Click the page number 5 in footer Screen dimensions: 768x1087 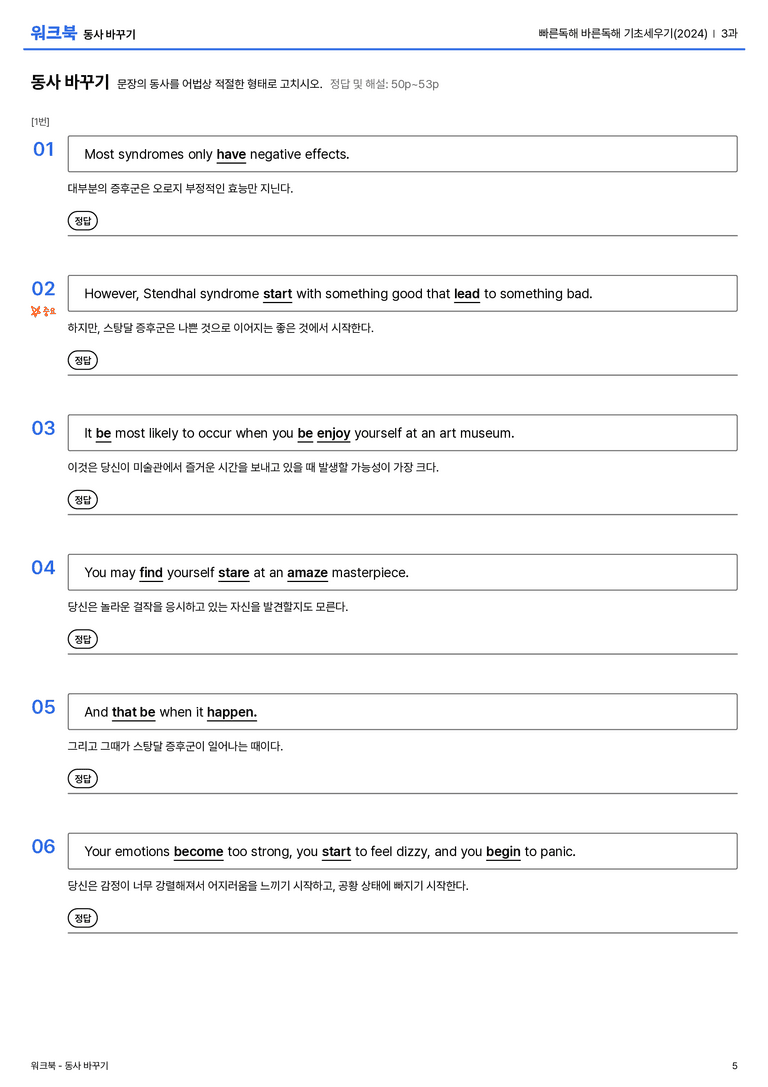pyautogui.click(x=735, y=1066)
